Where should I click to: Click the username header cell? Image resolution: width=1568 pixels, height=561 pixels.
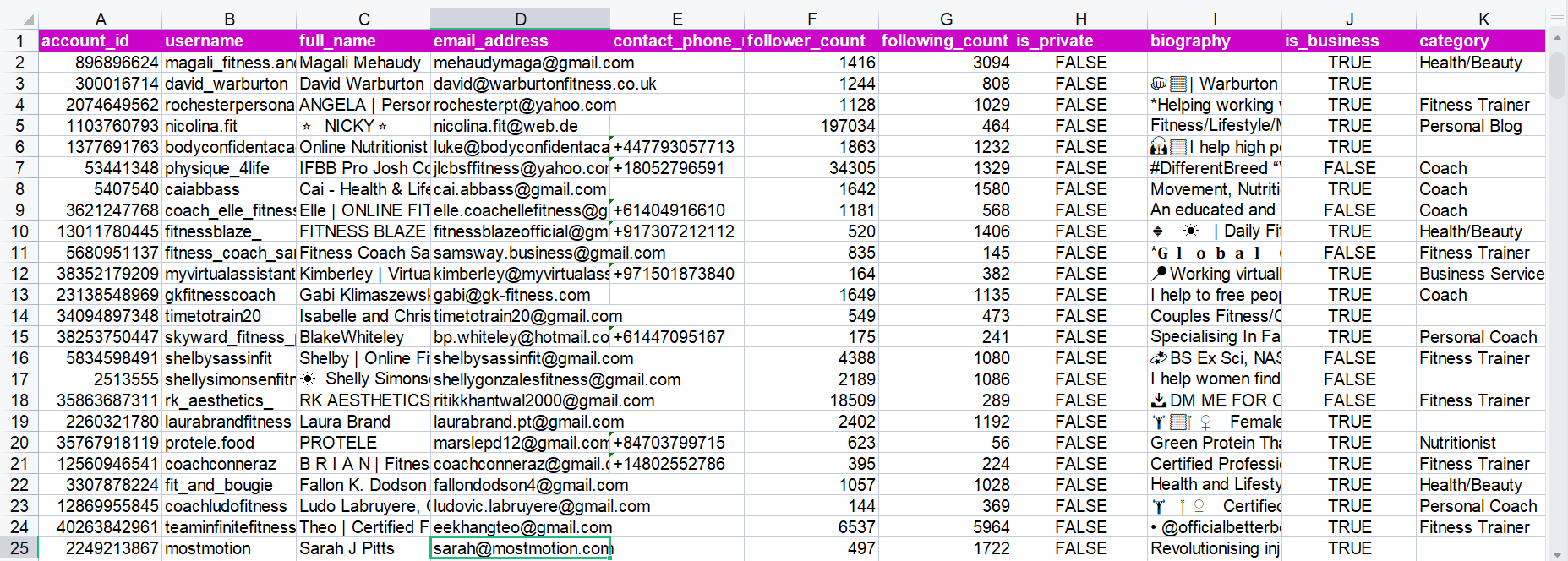point(229,41)
